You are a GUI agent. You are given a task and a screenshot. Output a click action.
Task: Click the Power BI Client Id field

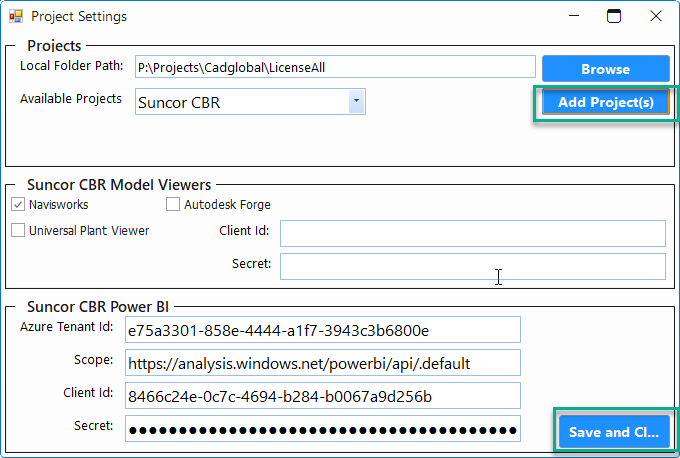point(322,395)
